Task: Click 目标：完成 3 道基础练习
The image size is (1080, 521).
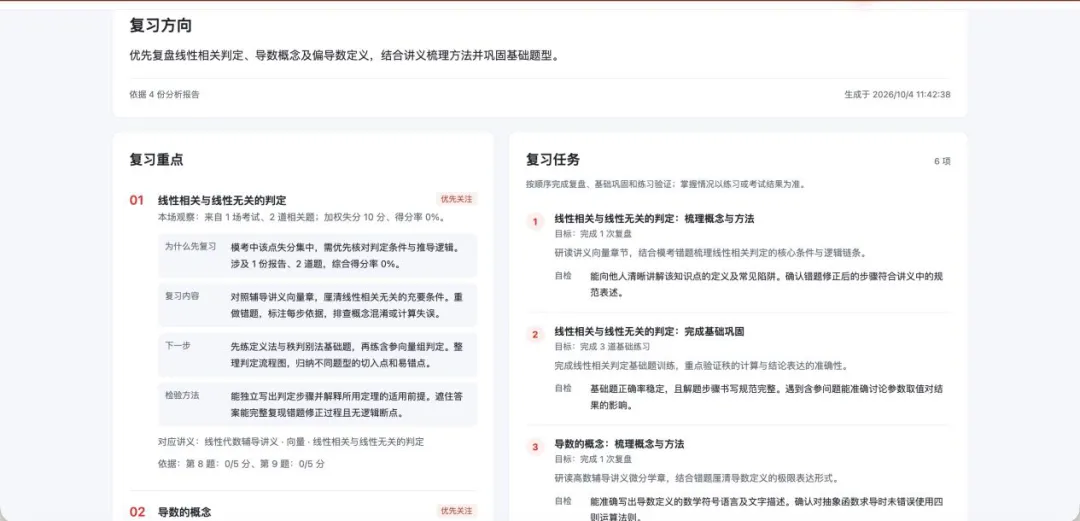Action: [602, 347]
